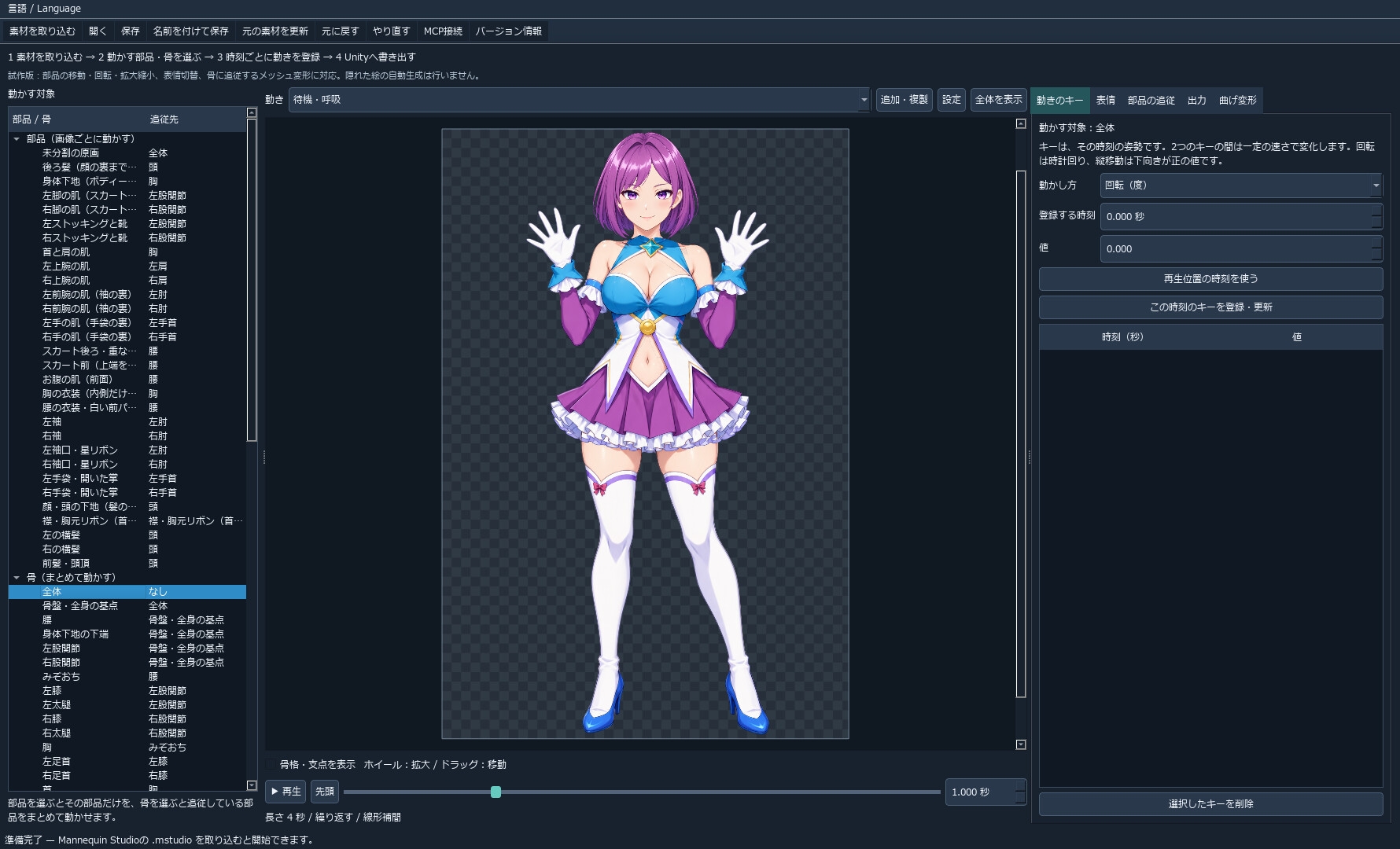
Task: Click この時刻のキーを登録・更新 button
Action: (x=1210, y=307)
